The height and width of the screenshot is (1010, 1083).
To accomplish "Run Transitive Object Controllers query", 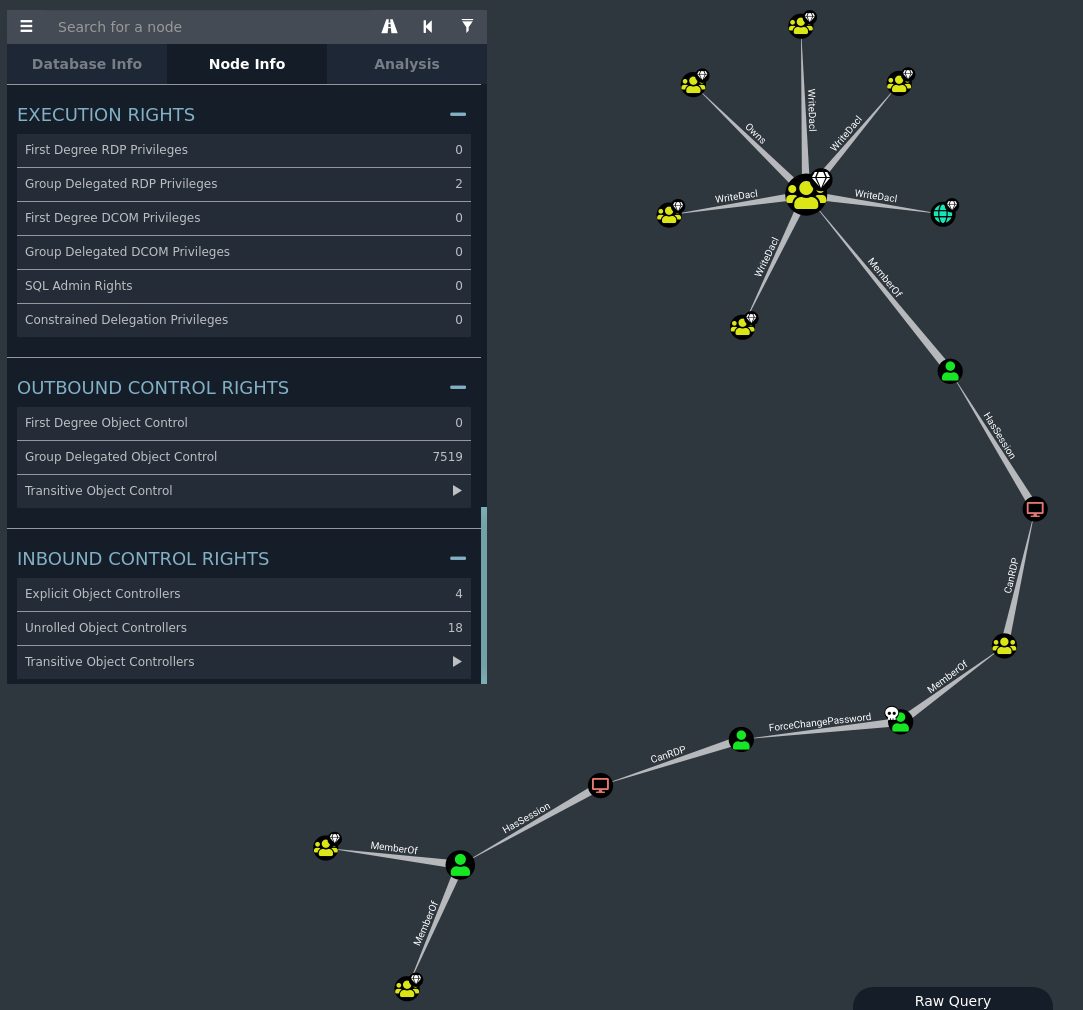I will point(457,662).
